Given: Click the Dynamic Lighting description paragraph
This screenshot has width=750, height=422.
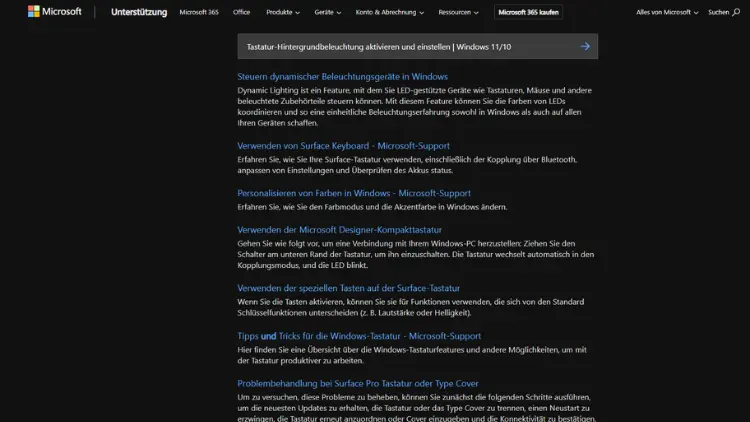Looking at the screenshot, I should pyautogui.click(x=415, y=106).
